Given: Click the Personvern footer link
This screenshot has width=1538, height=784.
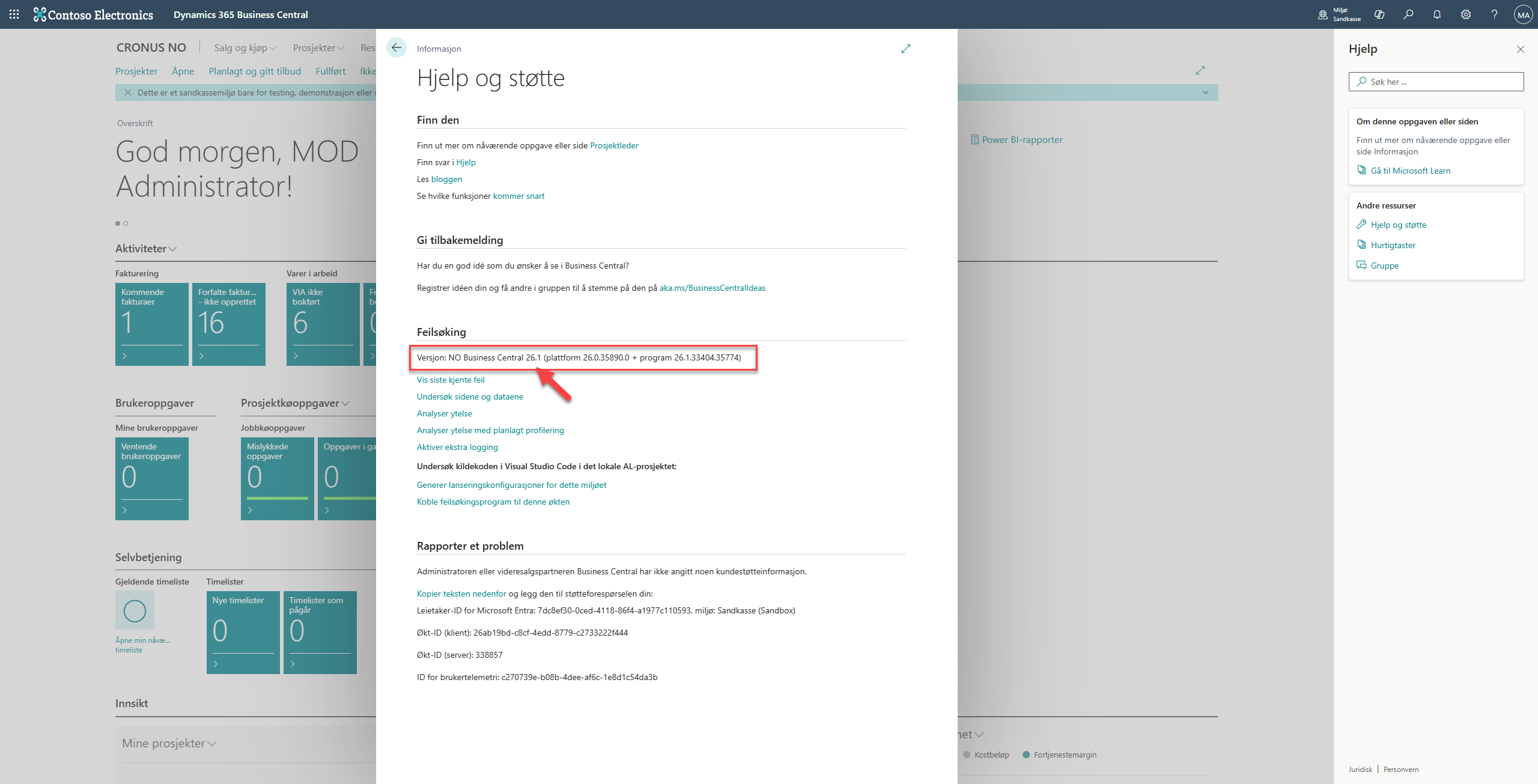Looking at the screenshot, I should point(1401,769).
